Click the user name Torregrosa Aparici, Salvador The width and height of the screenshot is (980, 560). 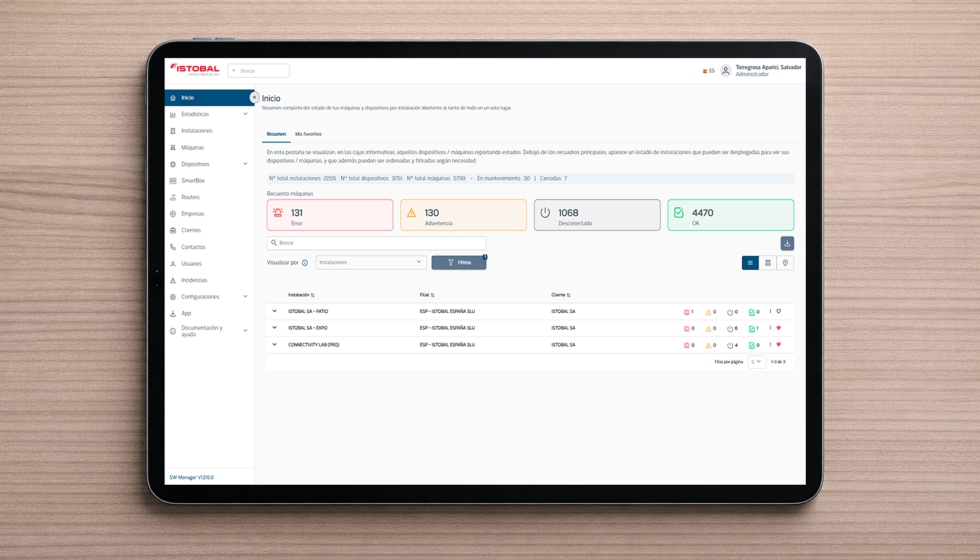768,68
